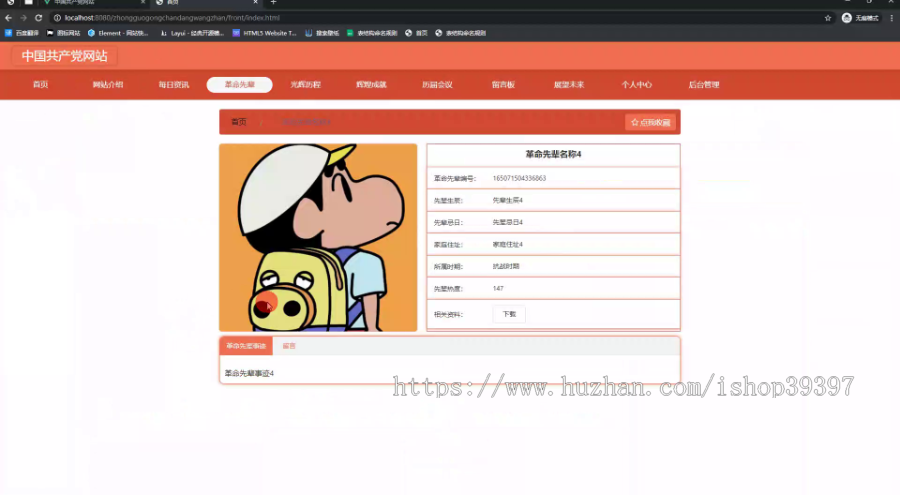Open the 首页 bookmark in bookmarks bar
The image size is (900, 495).
click(x=416, y=33)
